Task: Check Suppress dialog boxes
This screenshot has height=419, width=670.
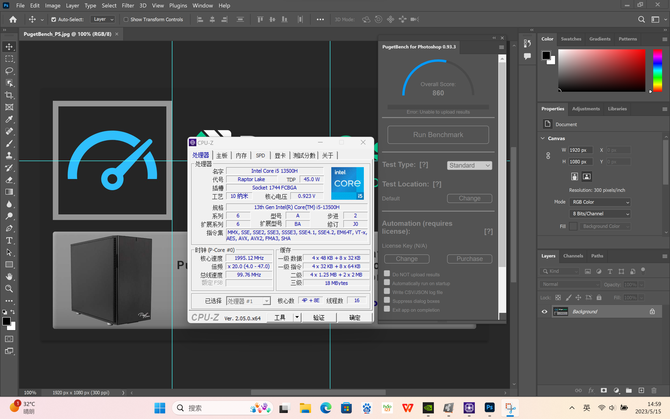Action: point(387,300)
